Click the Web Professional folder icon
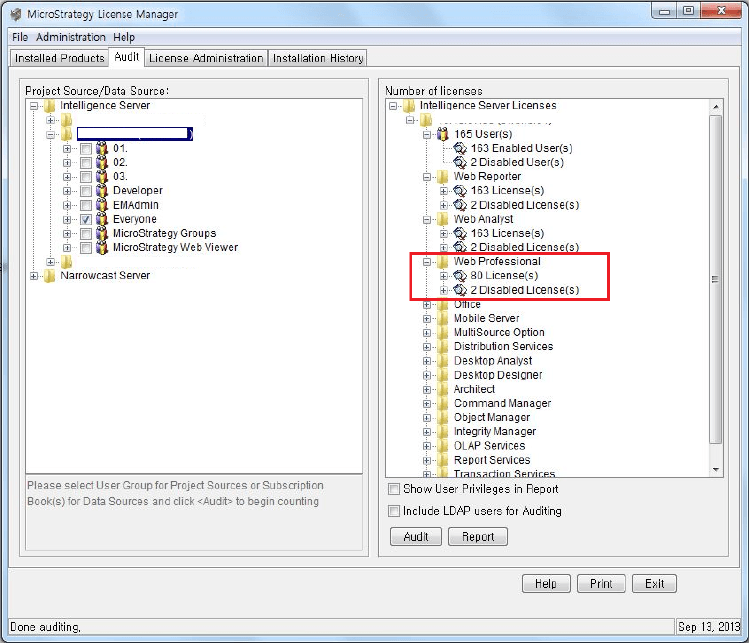Image resolution: width=749 pixels, height=643 pixels. click(443, 262)
